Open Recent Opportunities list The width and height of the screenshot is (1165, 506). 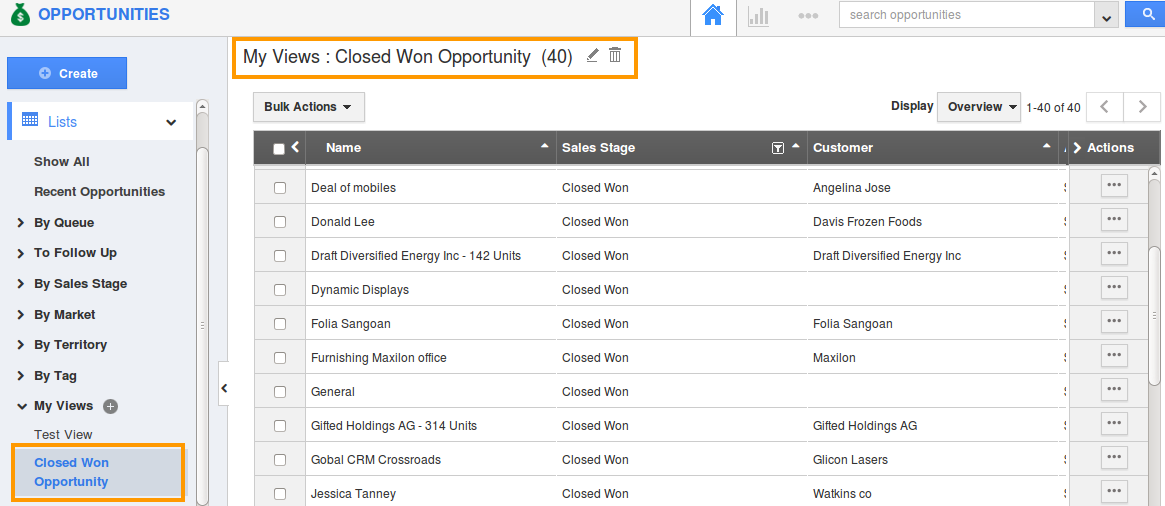tap(99, 192)
